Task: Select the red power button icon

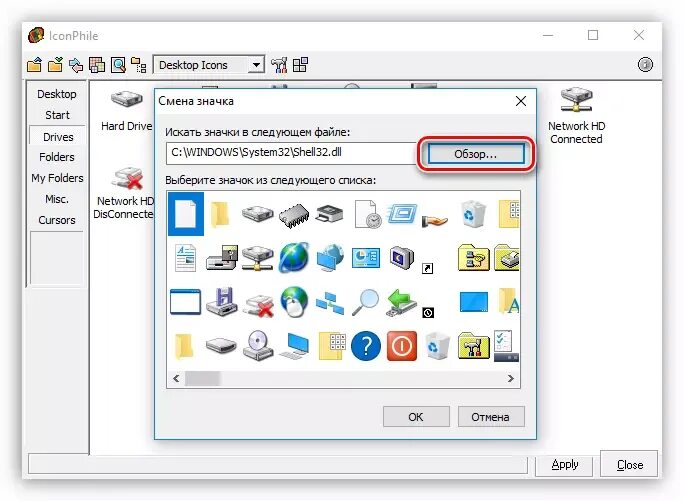Action: pos(402,346)
